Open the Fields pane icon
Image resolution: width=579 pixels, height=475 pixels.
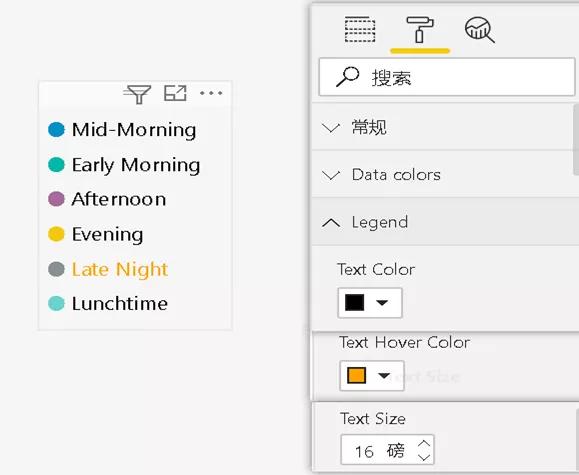click(360, 29)
